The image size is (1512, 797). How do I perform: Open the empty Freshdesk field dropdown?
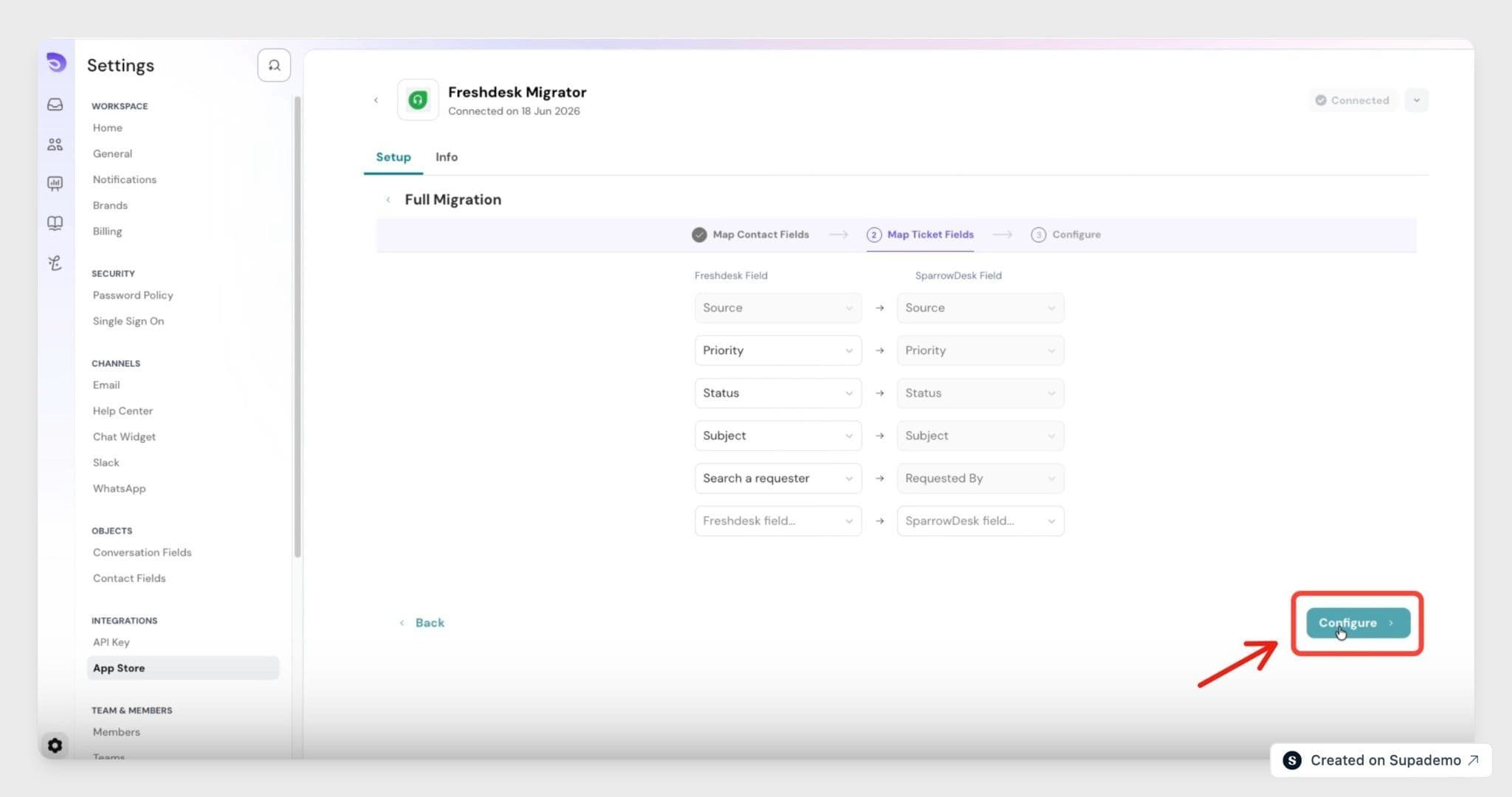tap(778, 521)
